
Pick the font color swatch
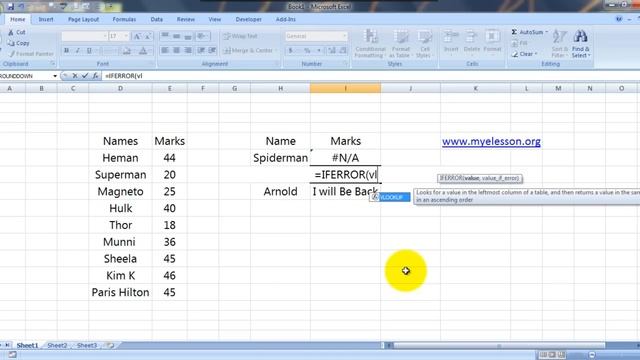tap(143, 51)
